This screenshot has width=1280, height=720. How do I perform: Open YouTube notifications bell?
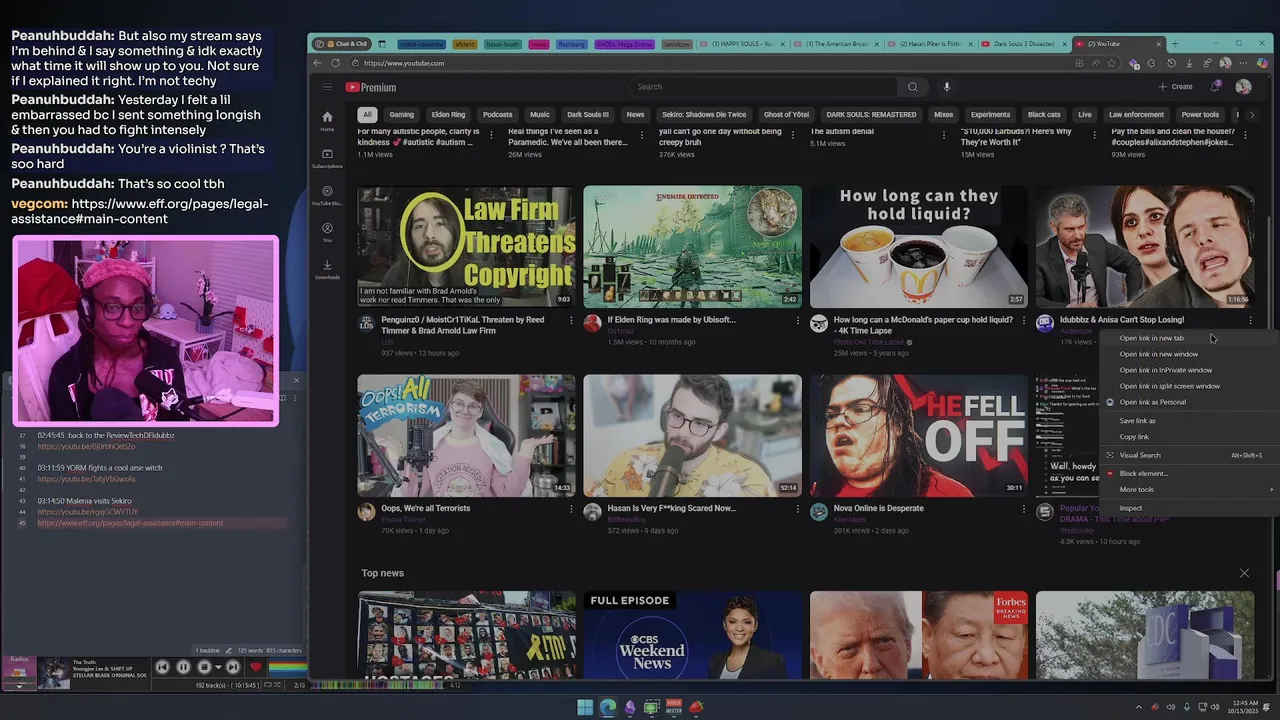coord(1215,87)
